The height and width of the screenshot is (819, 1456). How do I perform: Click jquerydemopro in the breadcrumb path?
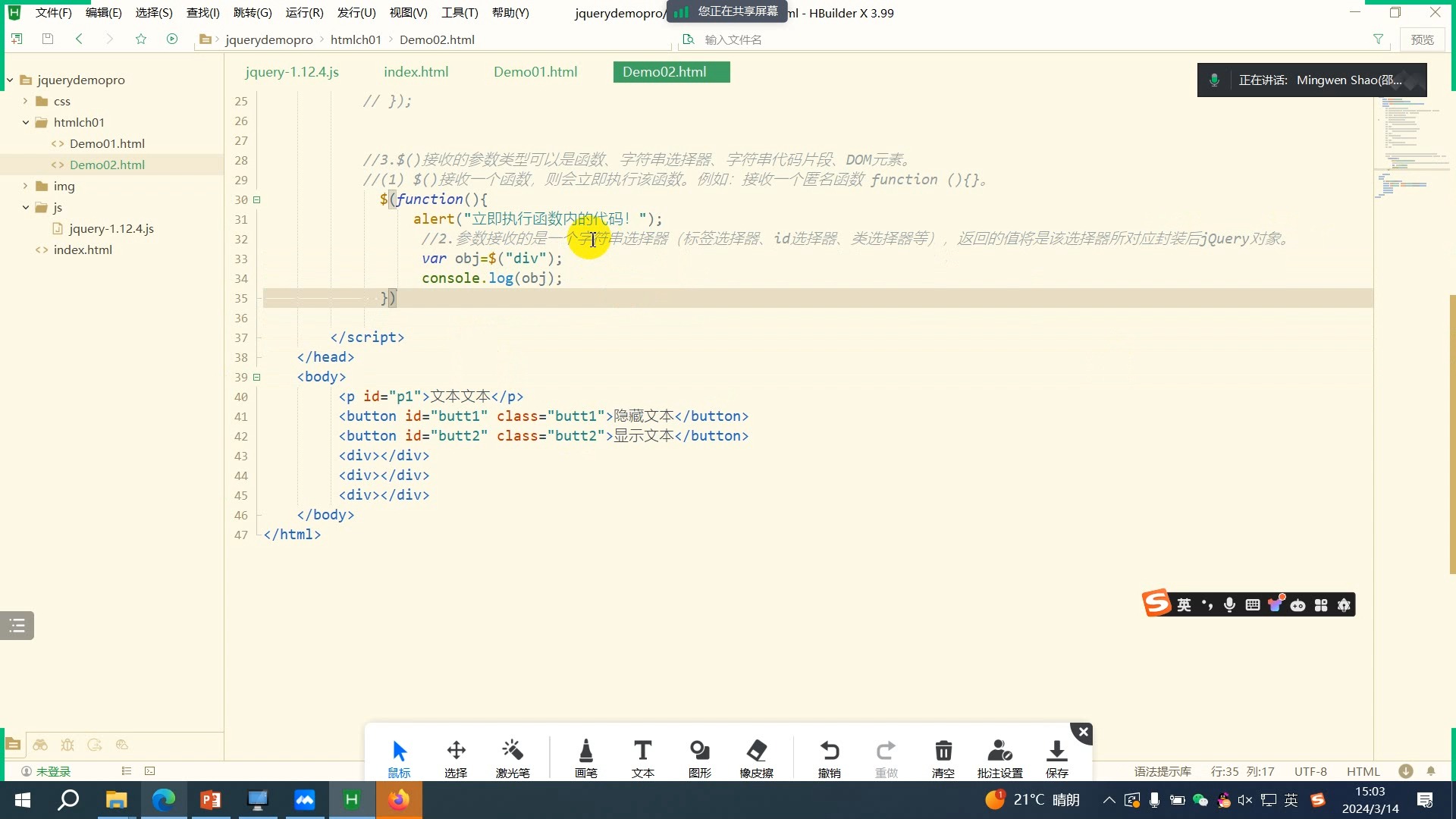click(x=269, y=39)
